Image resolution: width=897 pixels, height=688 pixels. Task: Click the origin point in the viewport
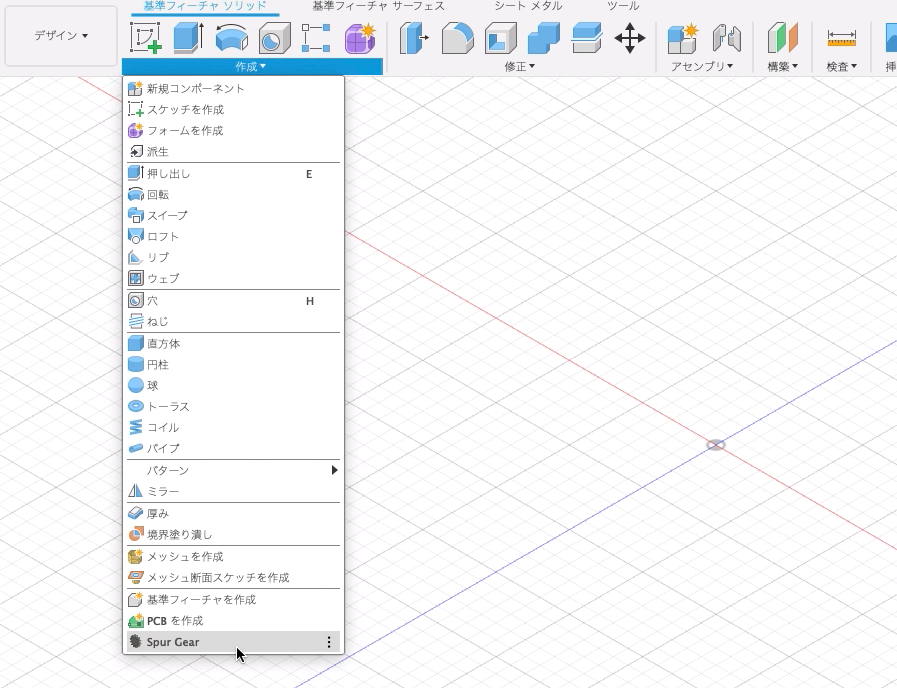716,445
